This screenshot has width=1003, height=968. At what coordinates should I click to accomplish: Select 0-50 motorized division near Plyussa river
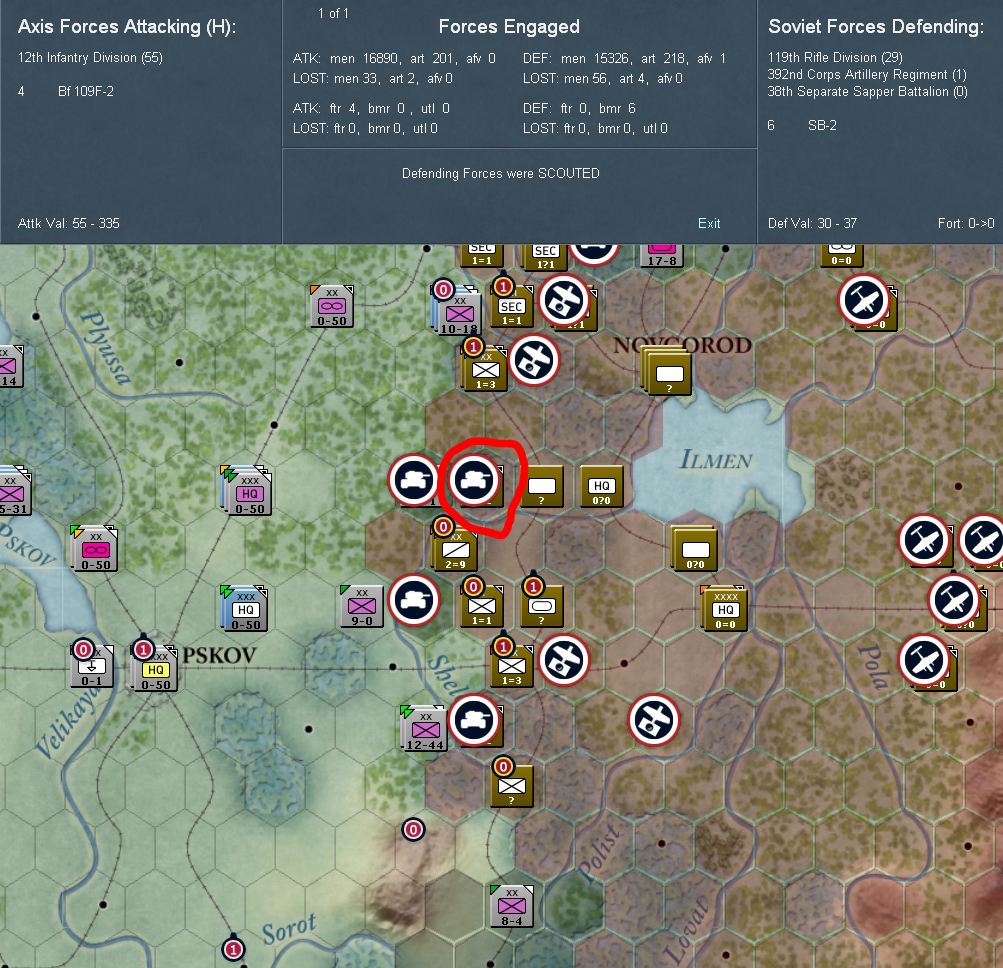point(331,306)
